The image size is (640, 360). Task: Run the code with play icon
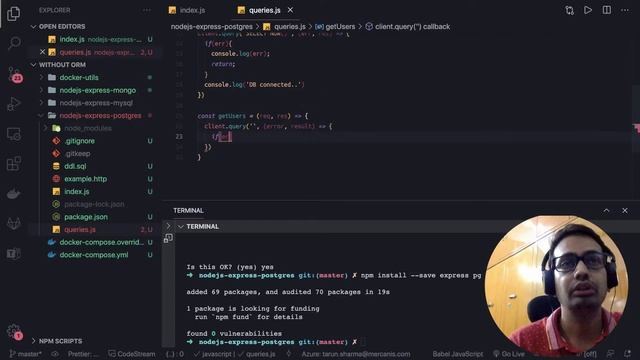[x=588, y=10]
